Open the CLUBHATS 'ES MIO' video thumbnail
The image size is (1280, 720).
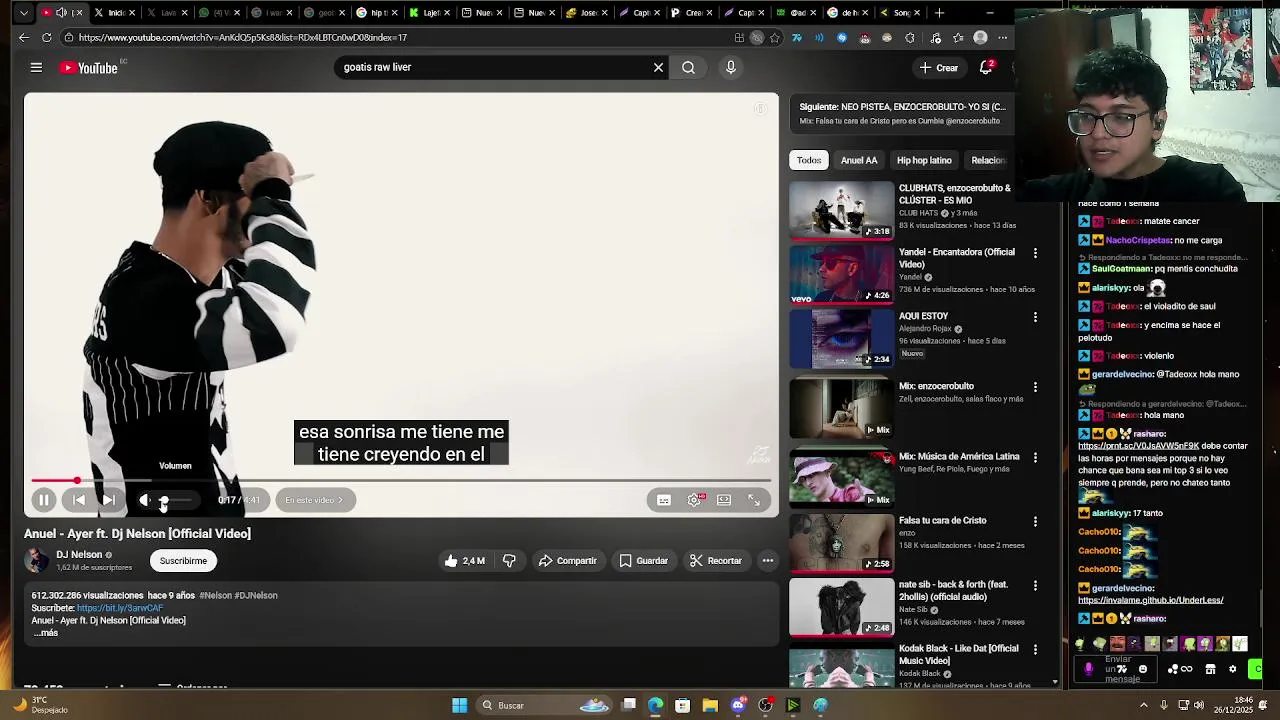pos(842,210)
